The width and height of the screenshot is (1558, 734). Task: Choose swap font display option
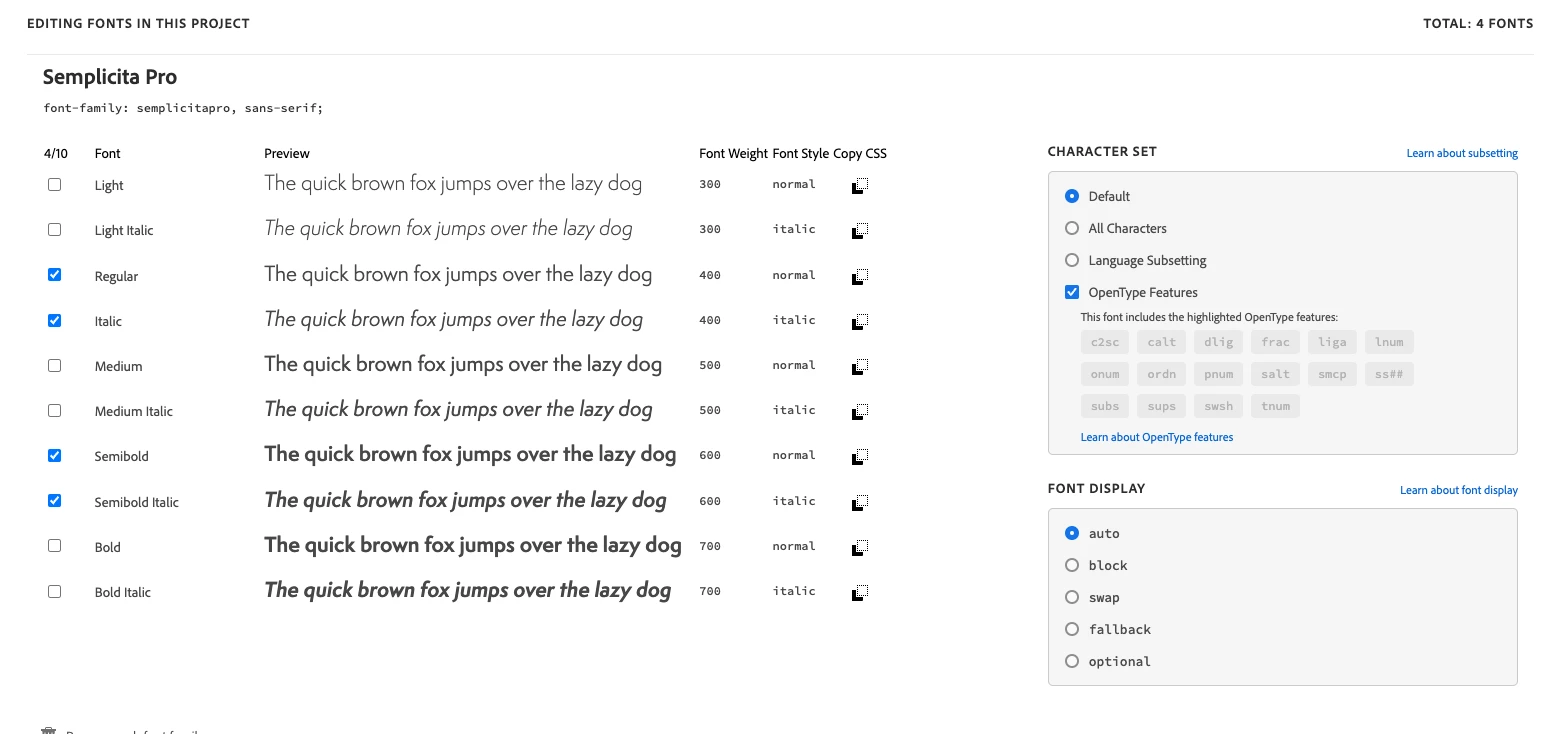1072,597
